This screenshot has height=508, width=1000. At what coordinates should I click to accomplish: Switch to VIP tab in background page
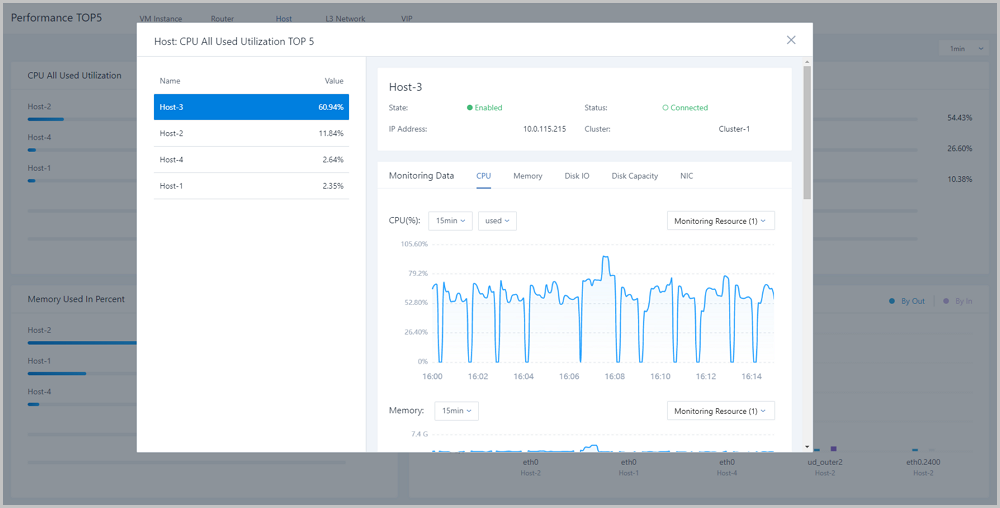pos(407,18)
